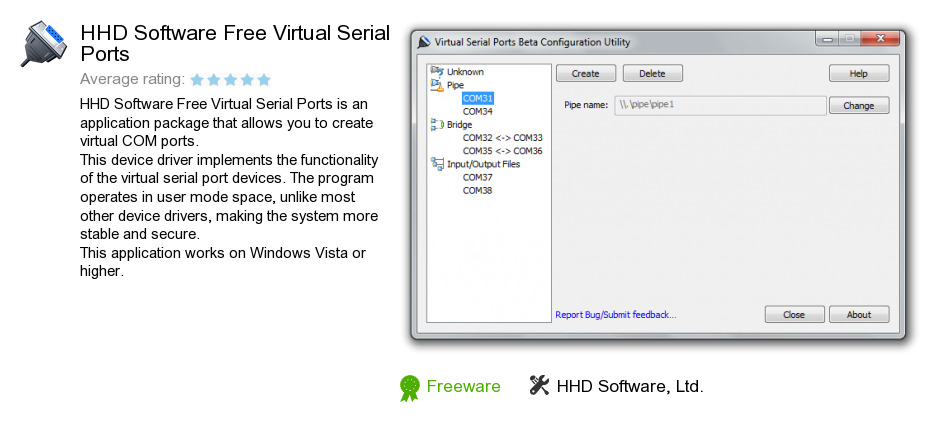Click the Bridge category icon in tree
This screenshot has width=940, height=432.
click(437, 125)
